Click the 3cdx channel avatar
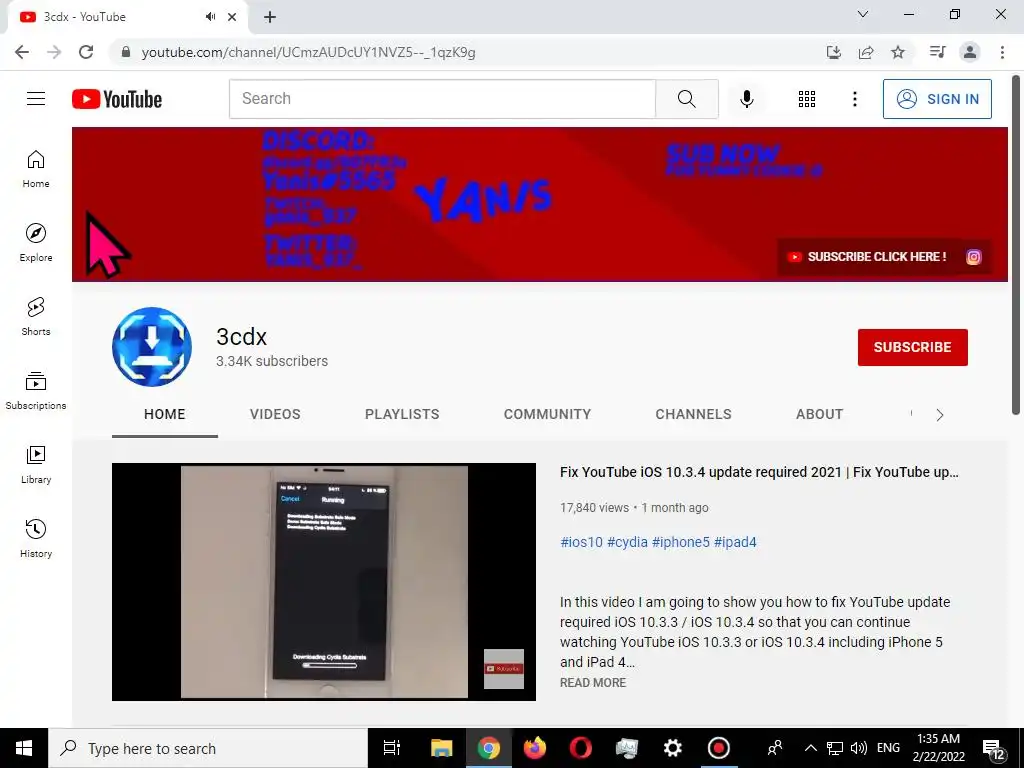1024x768 pixels. 152,347
